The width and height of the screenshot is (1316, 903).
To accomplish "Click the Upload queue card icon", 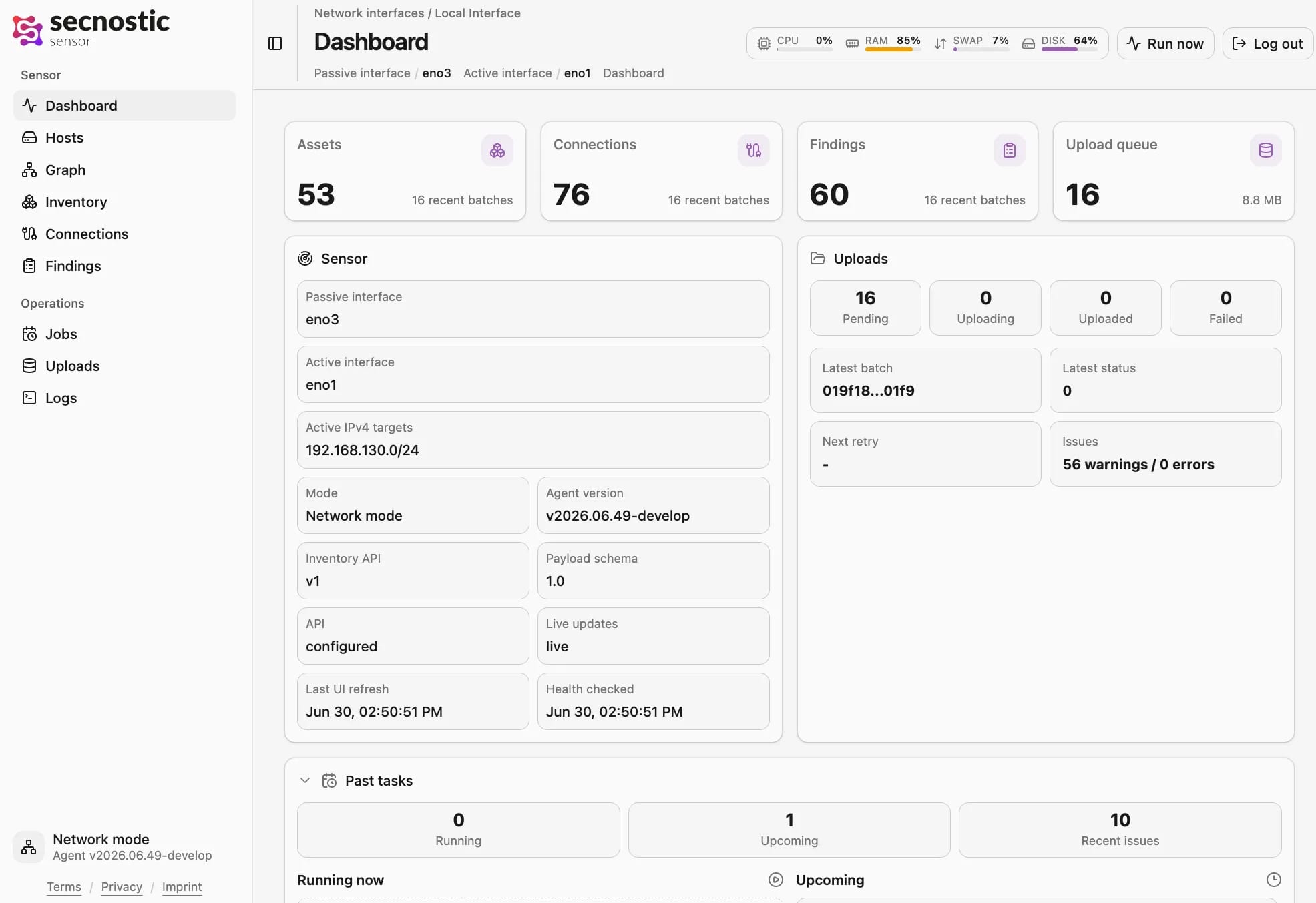I will pos(1266,150).
